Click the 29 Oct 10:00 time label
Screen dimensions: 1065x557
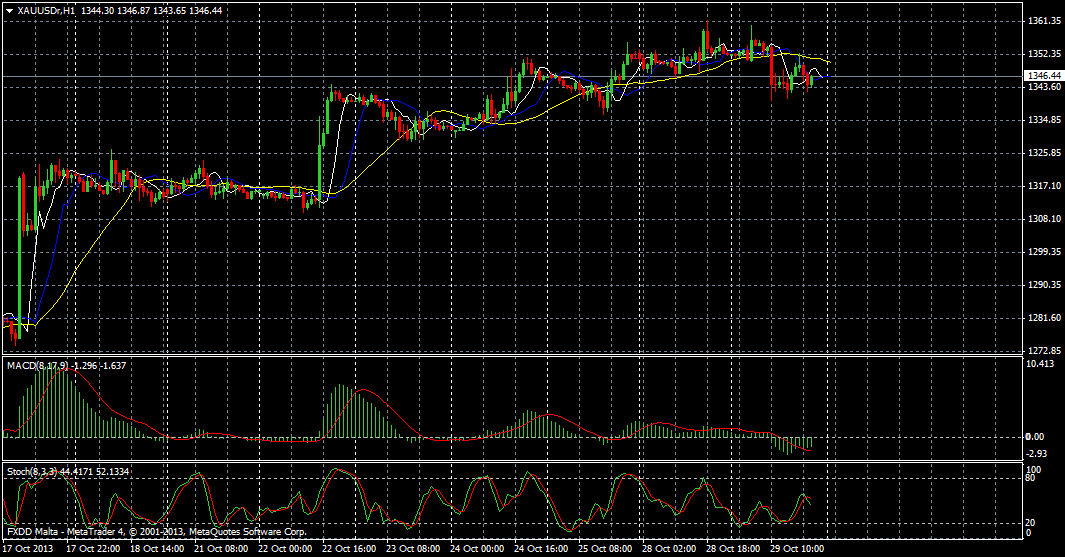click(795, 549)
